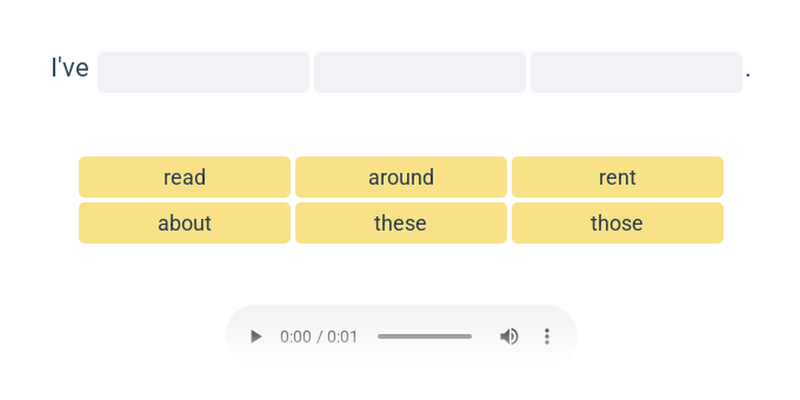
Task: Click the audio seek progress bar
Action: click(424, 337)
